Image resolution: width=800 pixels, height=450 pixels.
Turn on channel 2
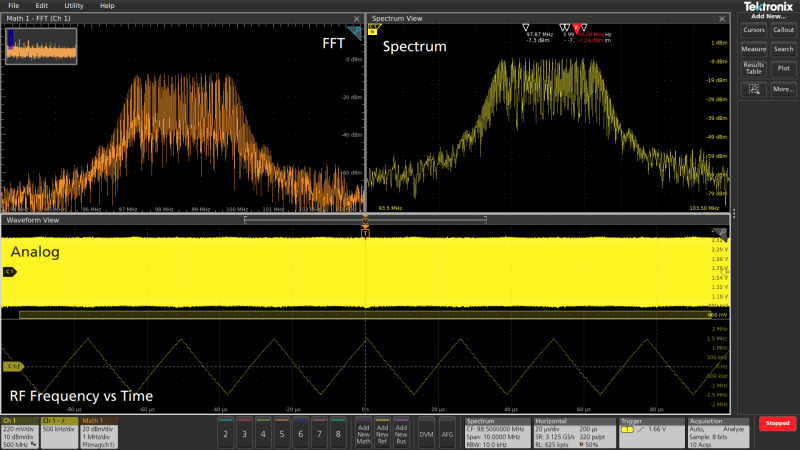click(x=227, y=433)
